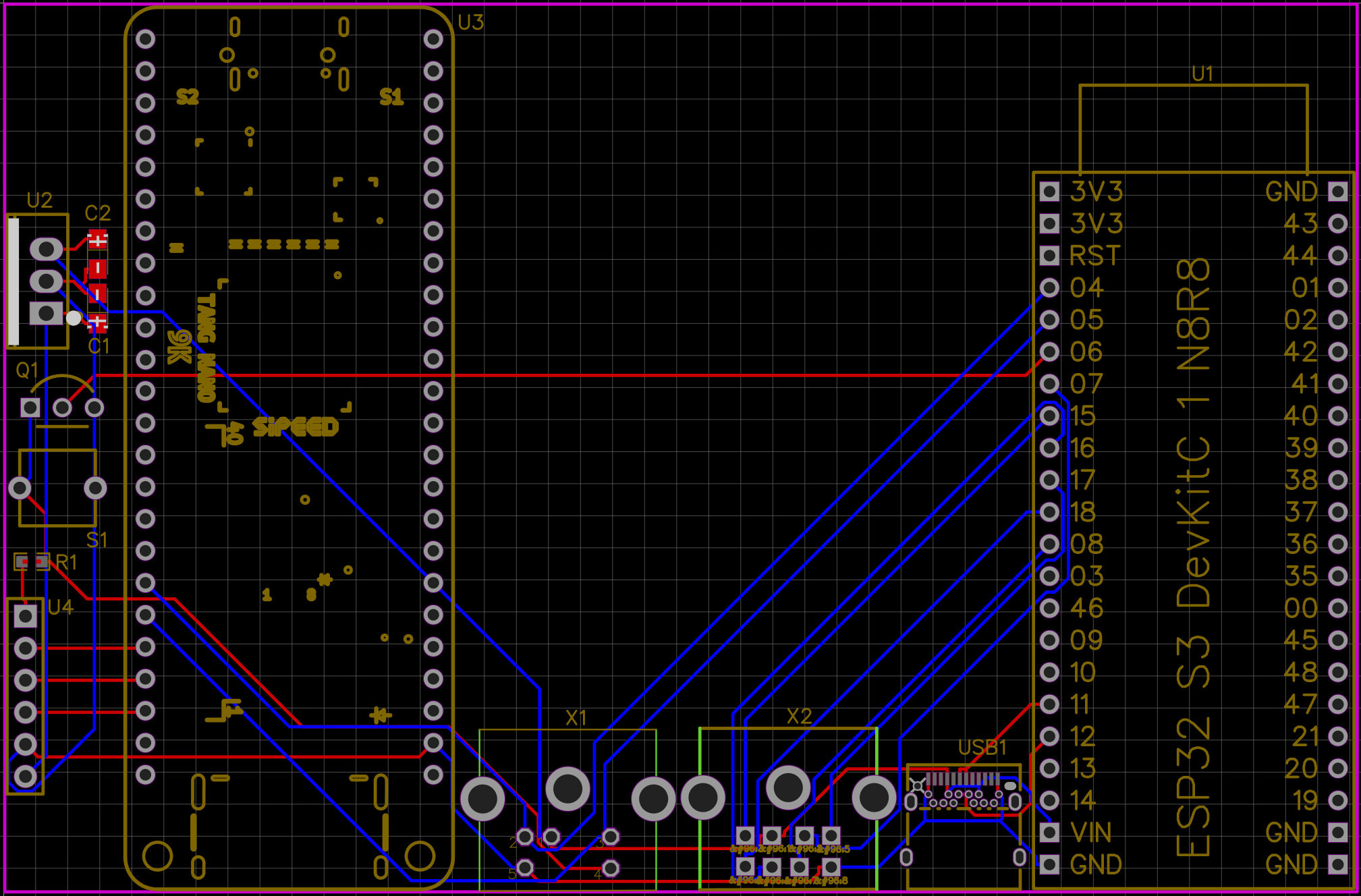Select the SiPEED silkscreen logo text

(x=295, y=427)
